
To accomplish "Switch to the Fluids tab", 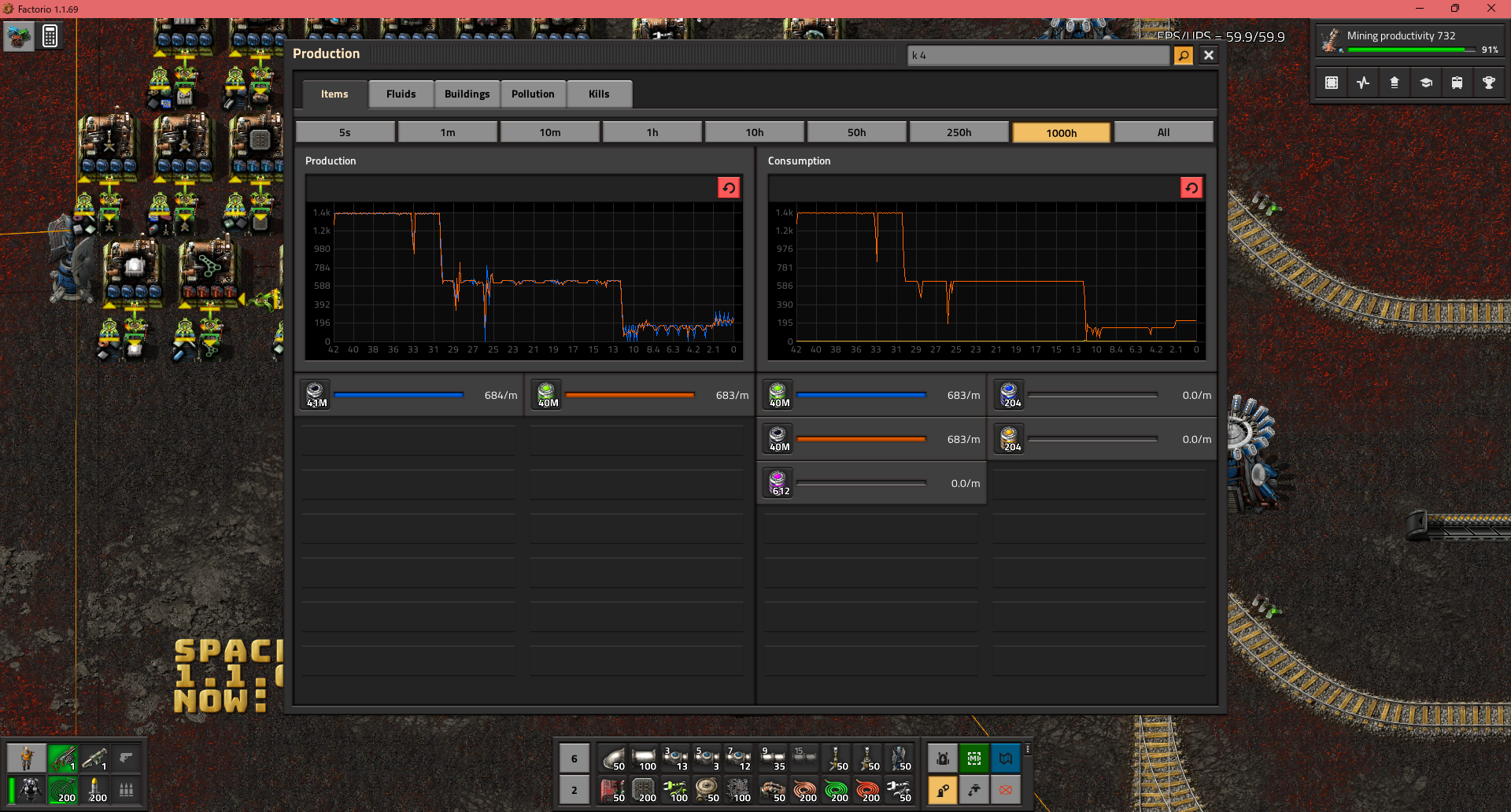I will [x=401, y=94].
